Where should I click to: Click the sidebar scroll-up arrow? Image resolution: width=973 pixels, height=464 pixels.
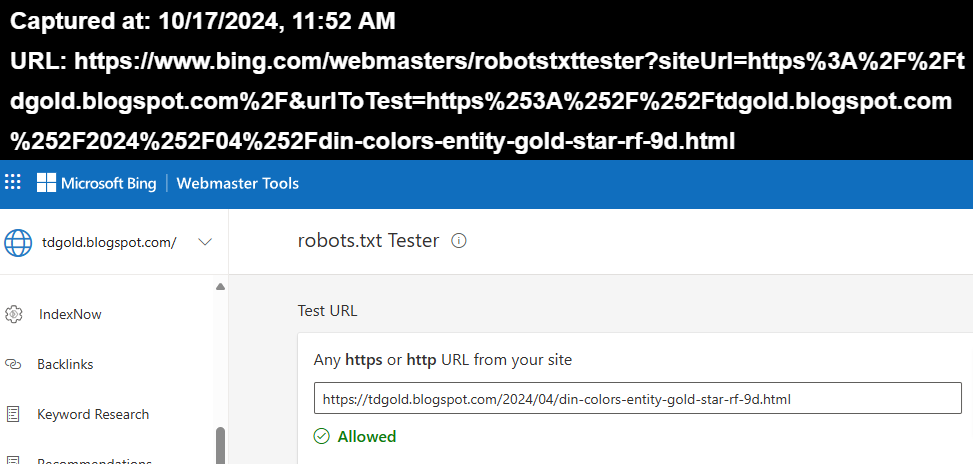tap(220, 288)
